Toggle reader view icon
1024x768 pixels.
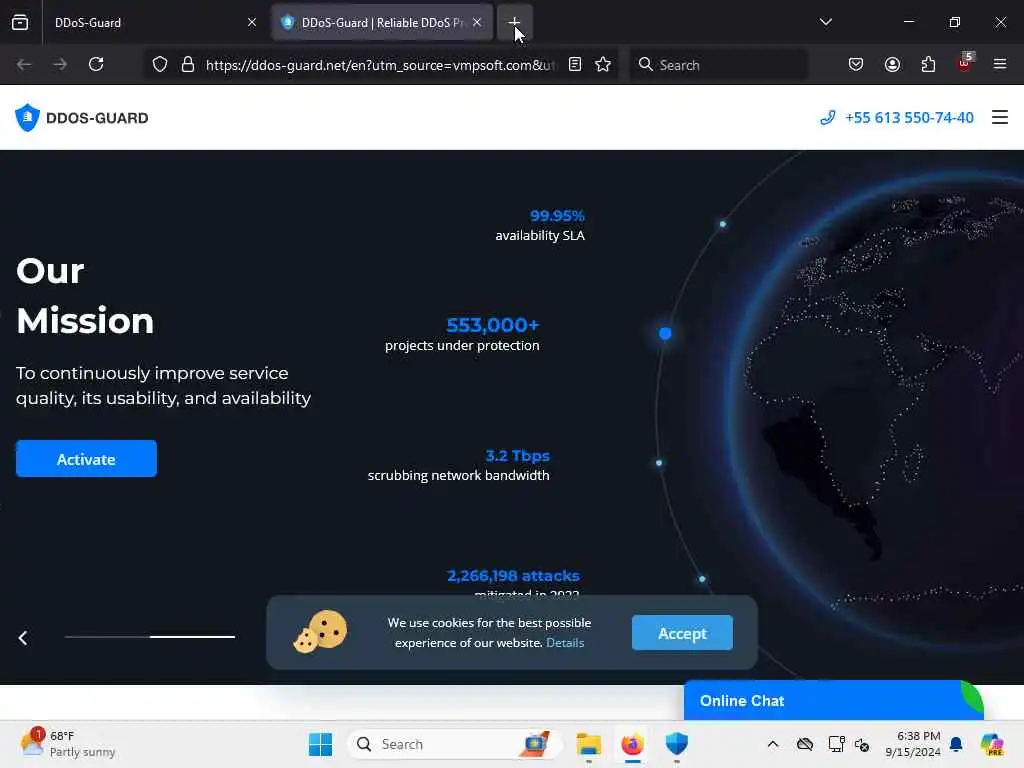tap(575, 65)
